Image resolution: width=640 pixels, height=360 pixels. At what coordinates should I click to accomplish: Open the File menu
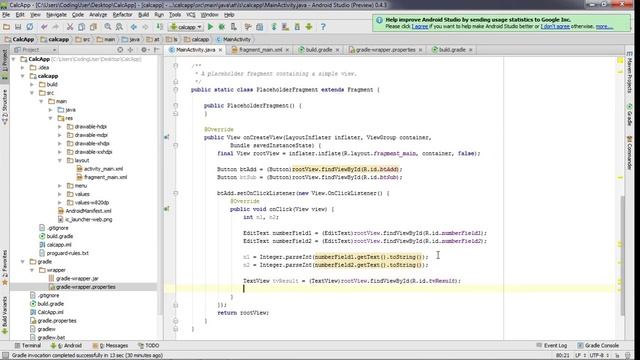pyautogui.click(x=6, y=15)
